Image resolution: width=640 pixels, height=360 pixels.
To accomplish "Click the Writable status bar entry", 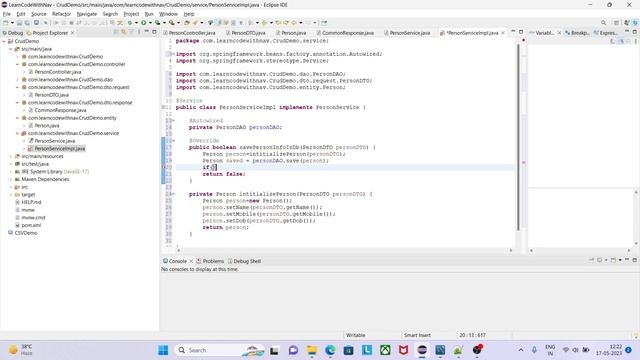I will tap(356, 335).
